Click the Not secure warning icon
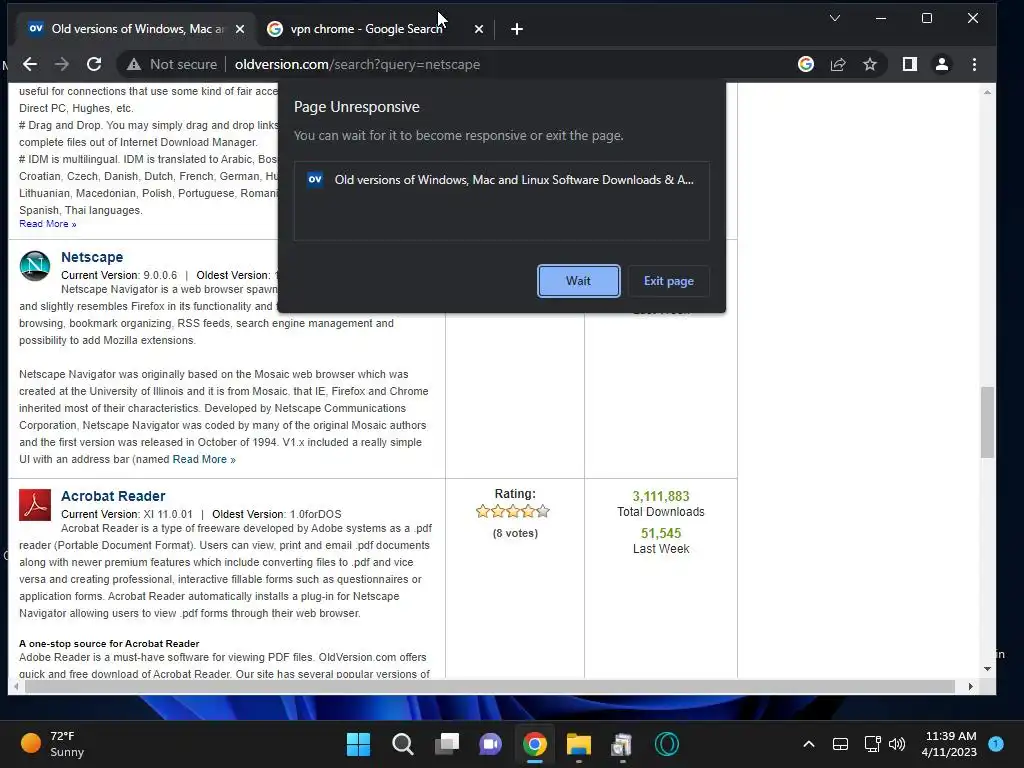1024x768 pixels. point(134,64)
